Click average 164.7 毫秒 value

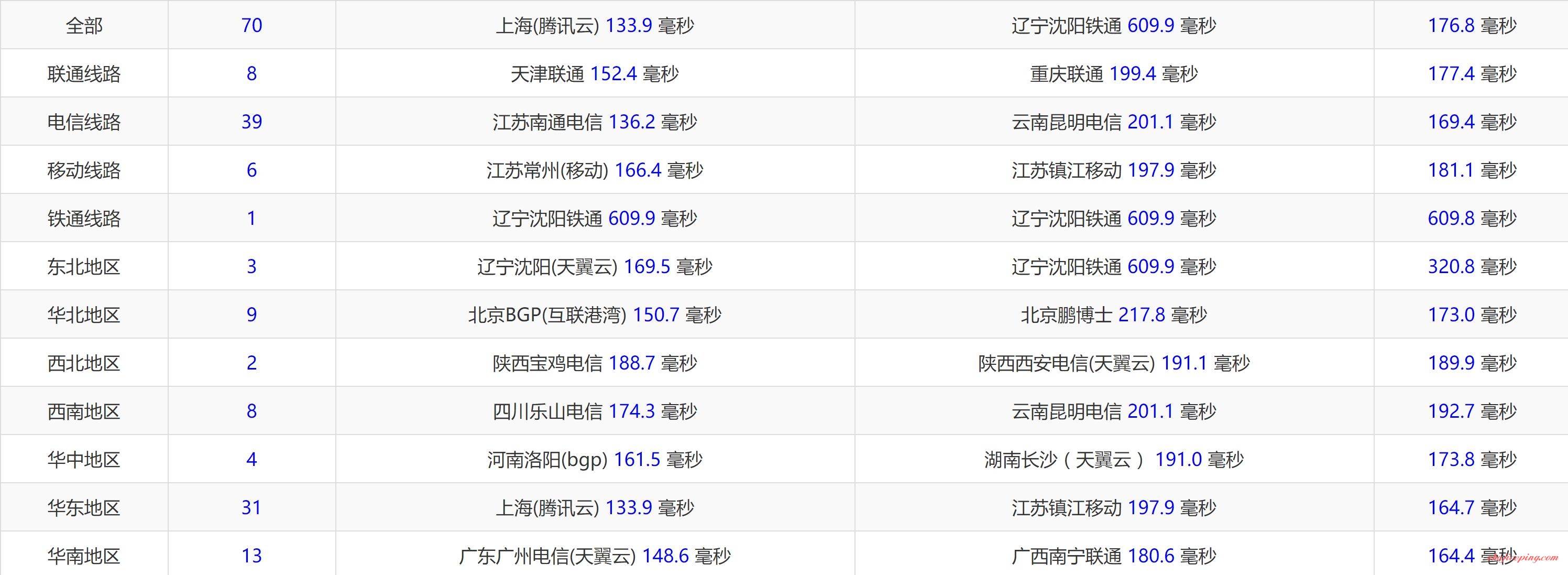1472,507
